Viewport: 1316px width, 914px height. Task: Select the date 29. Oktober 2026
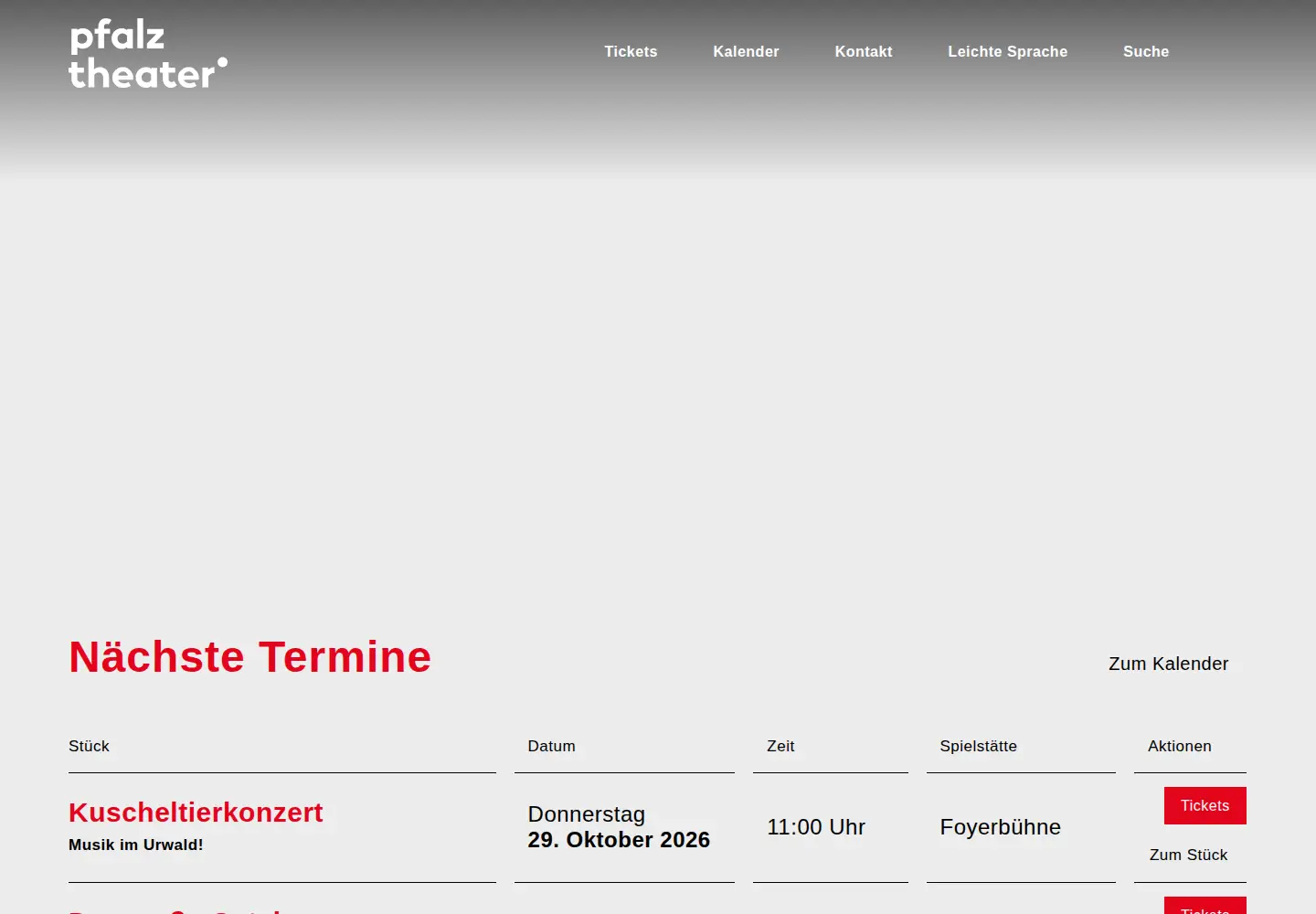coord(619,840)
